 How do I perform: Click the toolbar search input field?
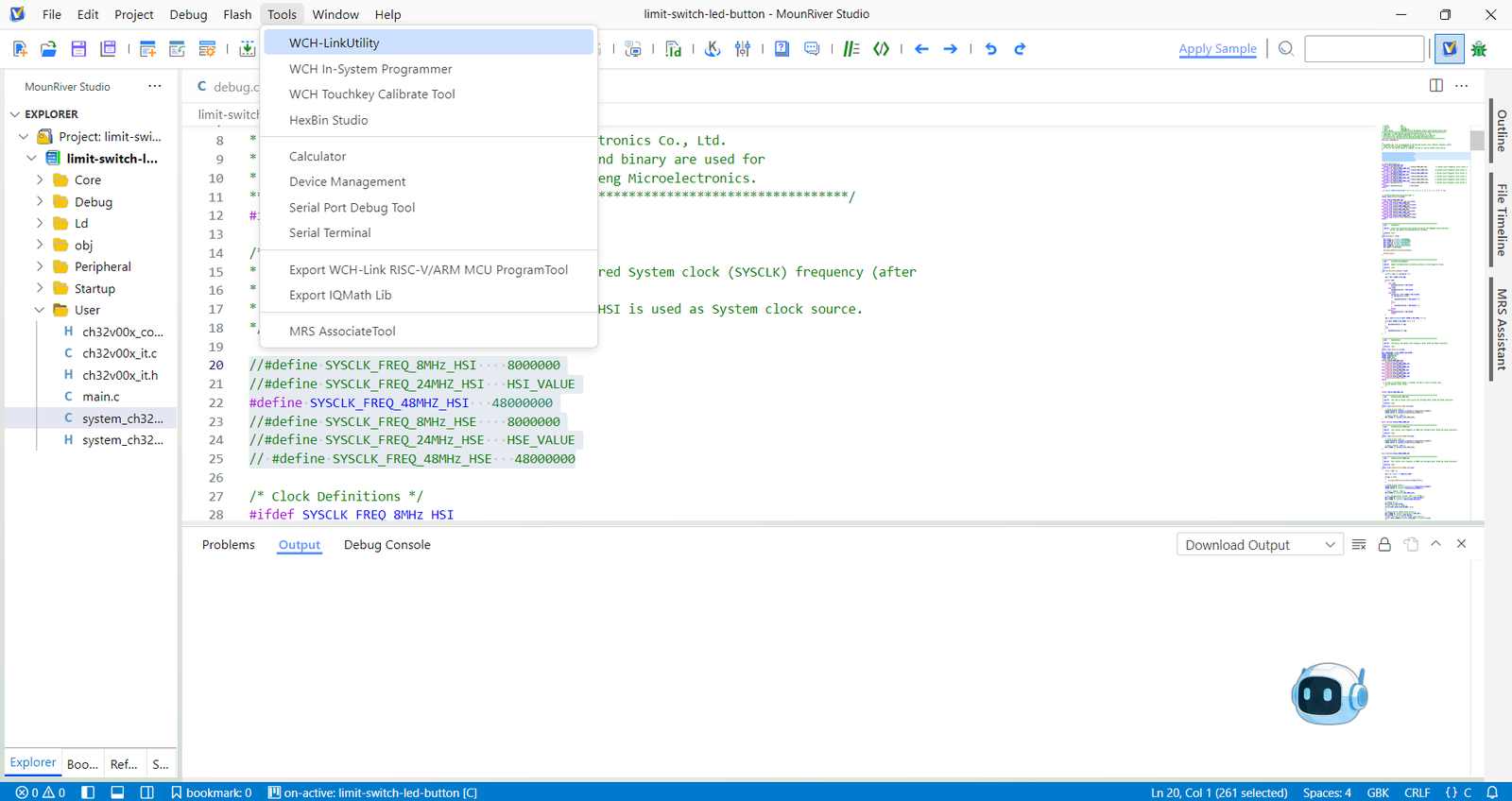point(1364,49)
